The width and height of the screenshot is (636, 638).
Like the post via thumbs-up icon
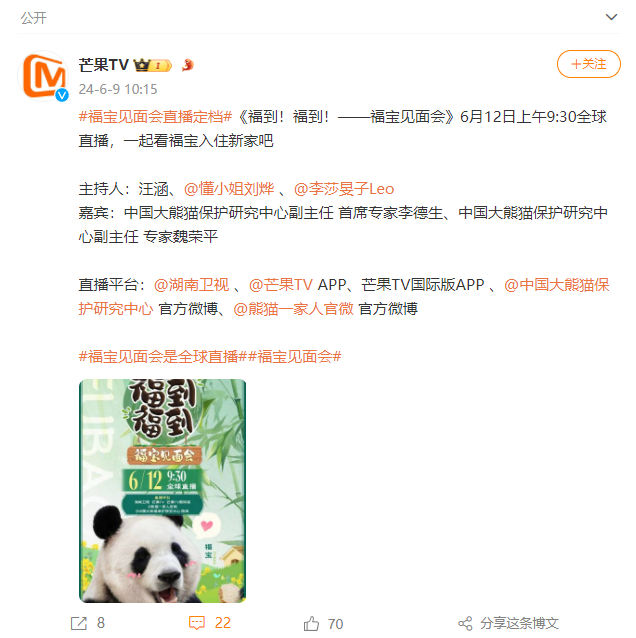tap(311, 623)
